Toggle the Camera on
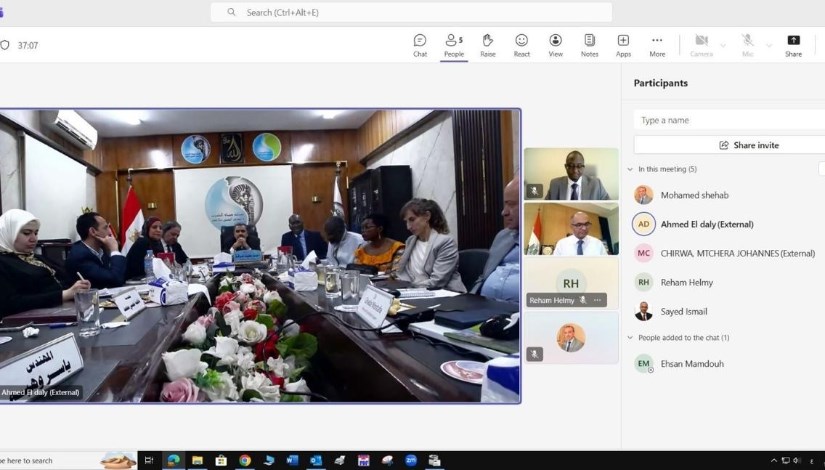The height and width of the screenshot is (470, 825). (x=701, y=44)
